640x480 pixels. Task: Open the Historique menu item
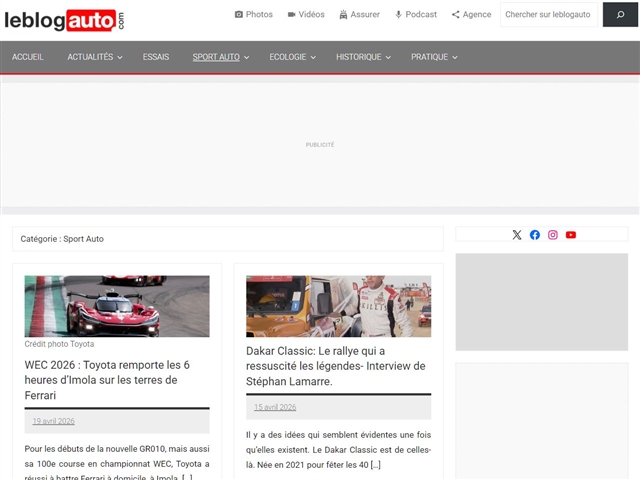[x=359, y=57]
